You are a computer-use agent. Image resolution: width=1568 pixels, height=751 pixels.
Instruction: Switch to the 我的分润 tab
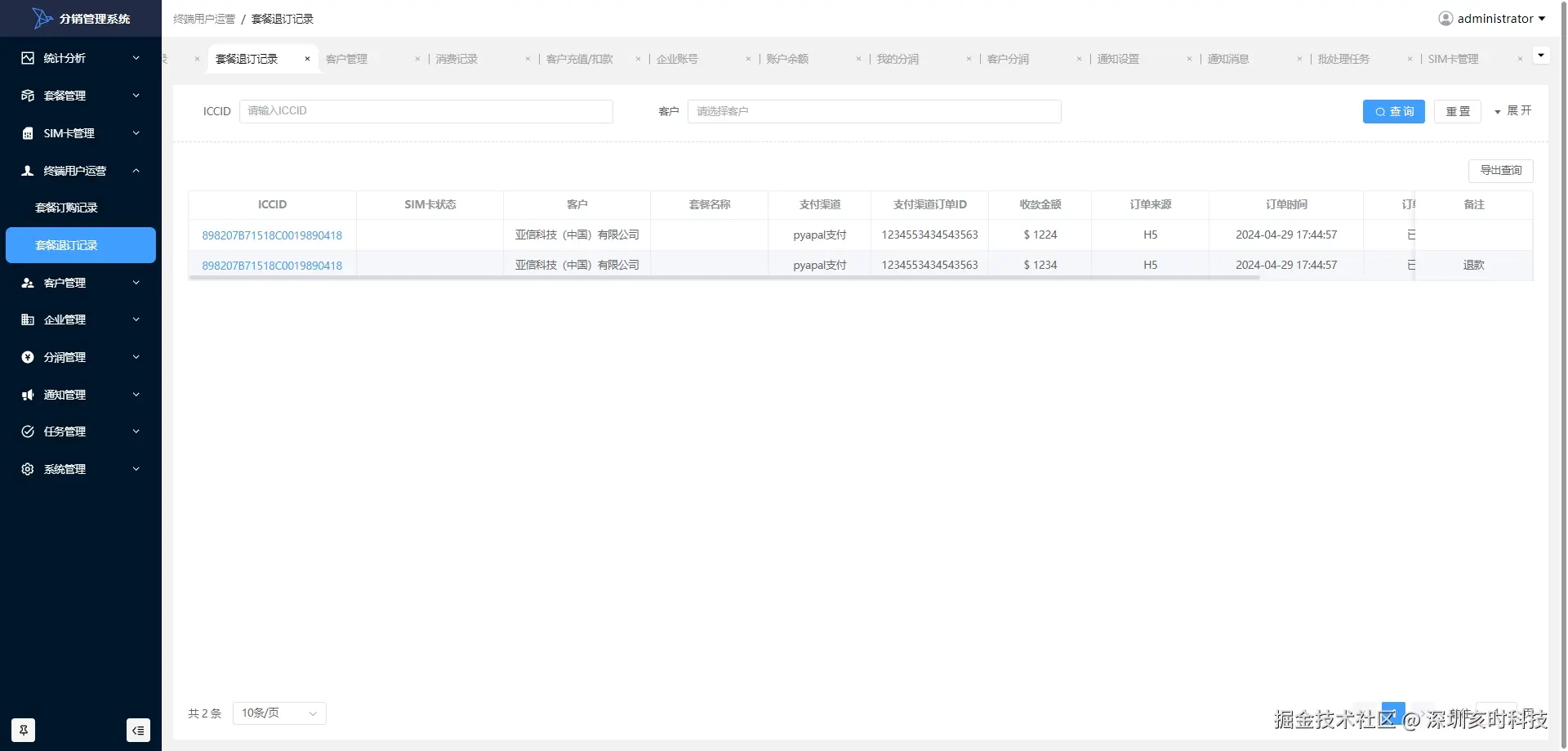coord(898,59)
